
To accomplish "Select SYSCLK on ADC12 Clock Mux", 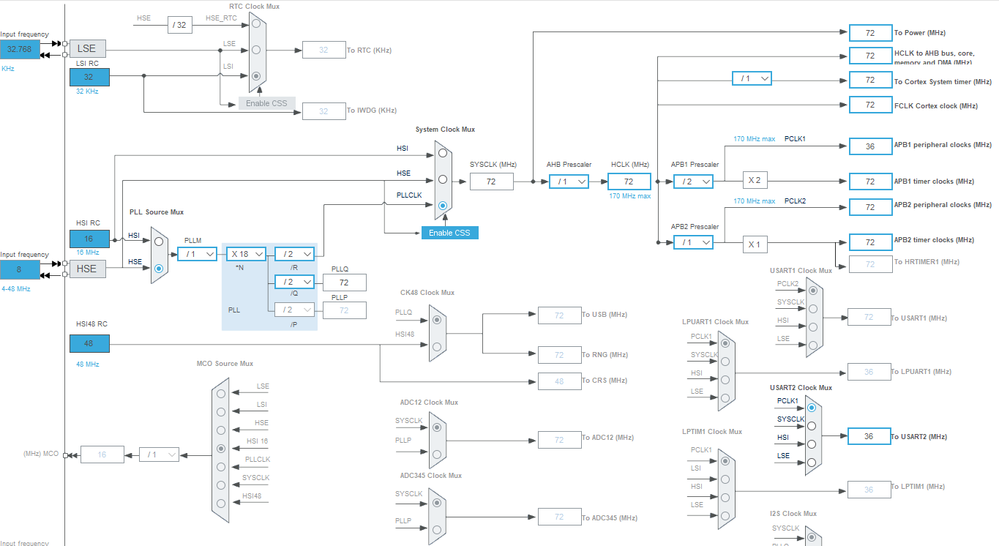I will tap(437, 427).
